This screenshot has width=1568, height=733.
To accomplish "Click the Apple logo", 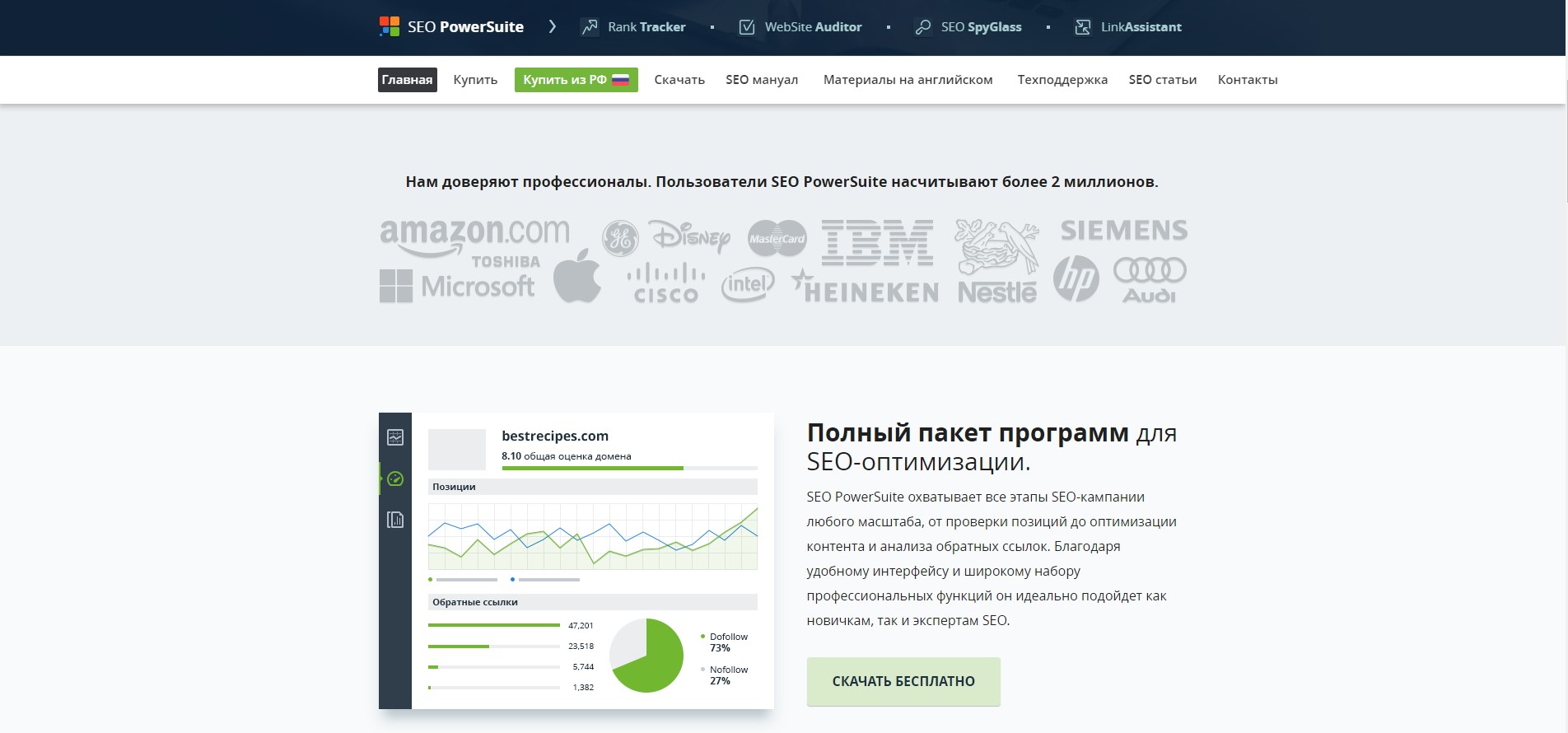I will point(577,275).
